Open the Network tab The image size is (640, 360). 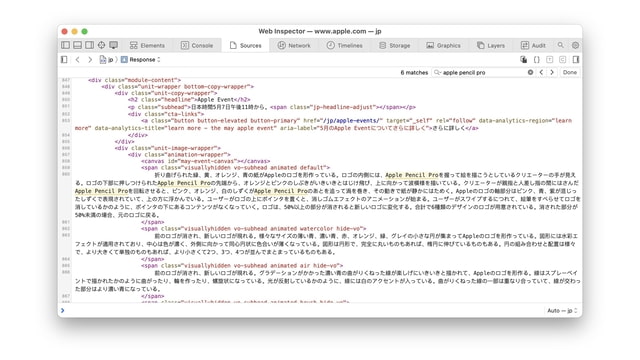coord(294,45)
